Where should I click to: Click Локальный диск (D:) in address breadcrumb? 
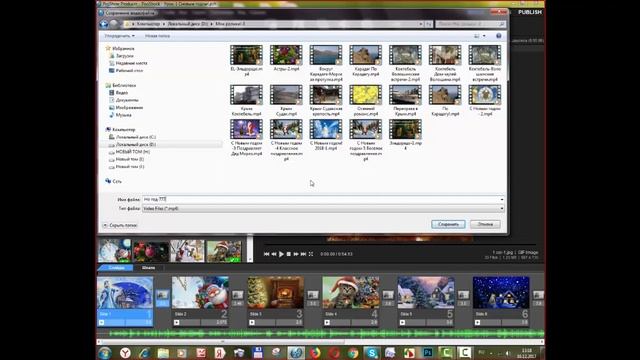pyautogui.click(x=188, y=24)
